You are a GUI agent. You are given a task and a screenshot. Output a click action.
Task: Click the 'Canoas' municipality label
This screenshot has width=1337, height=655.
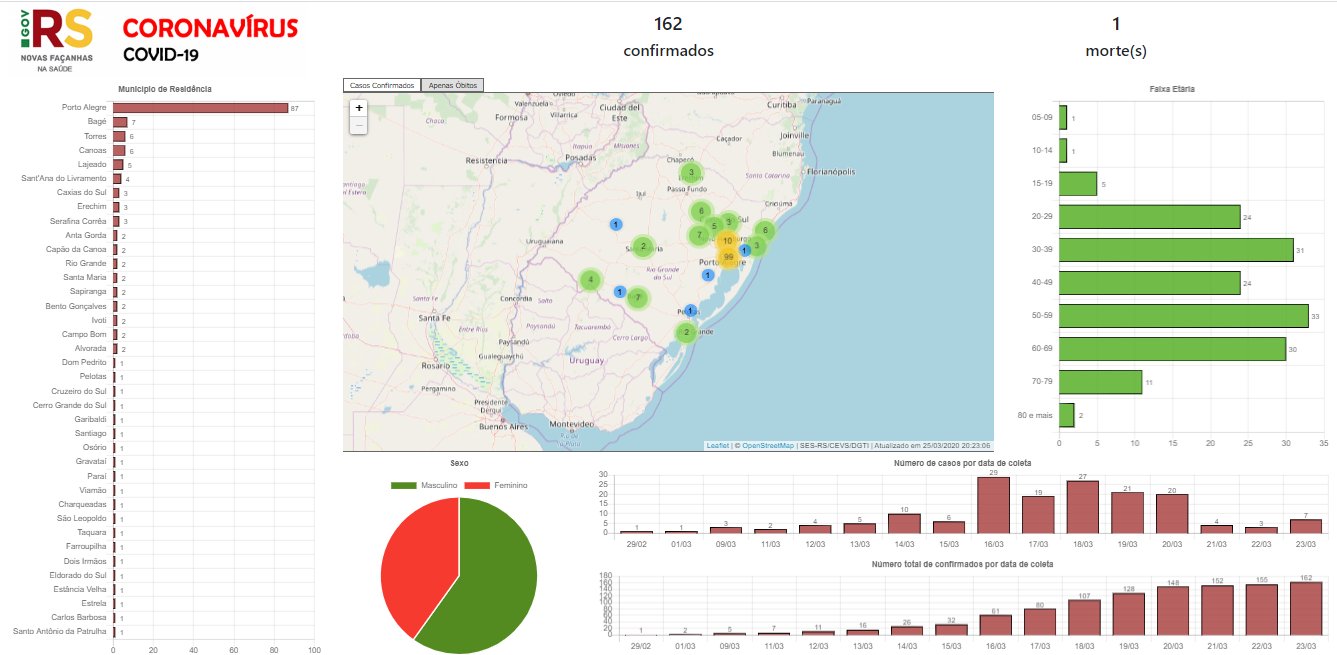point(93,150)
